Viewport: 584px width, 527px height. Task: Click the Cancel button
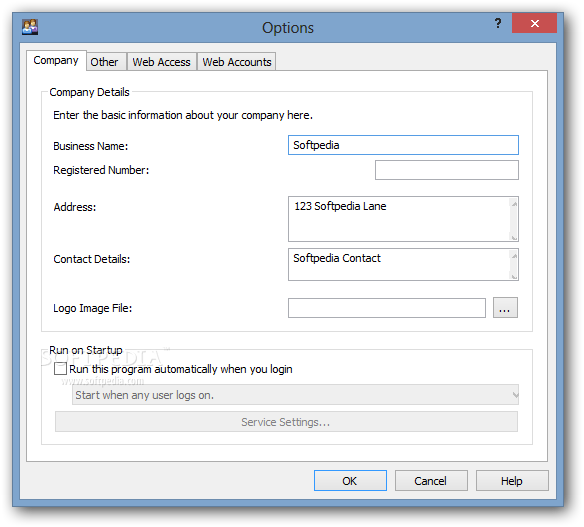pyautogui.click(x=431, y=481)
